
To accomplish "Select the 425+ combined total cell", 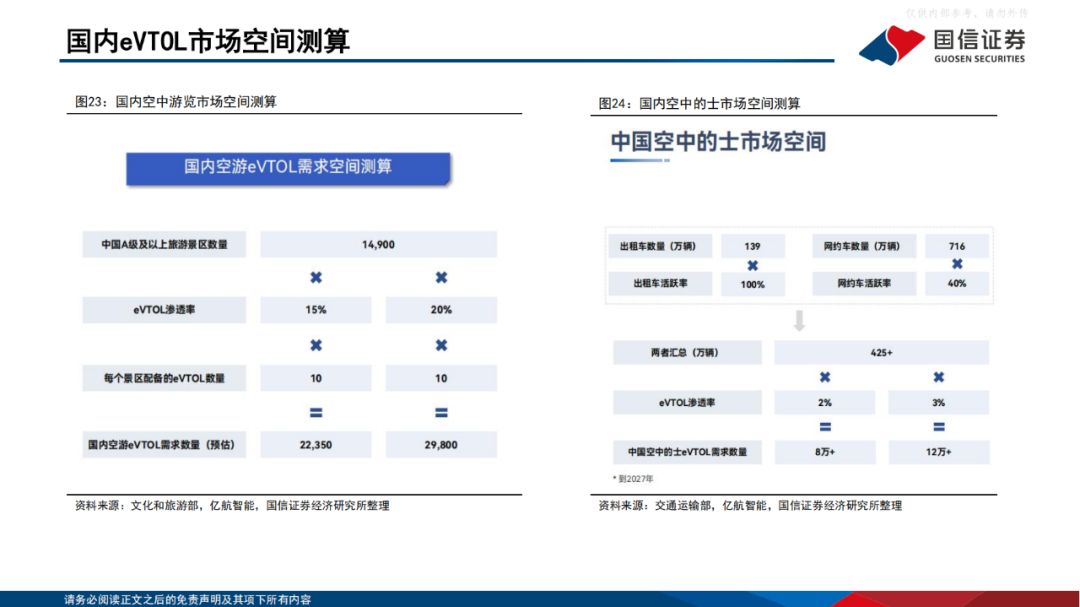I will click(880, 352).
